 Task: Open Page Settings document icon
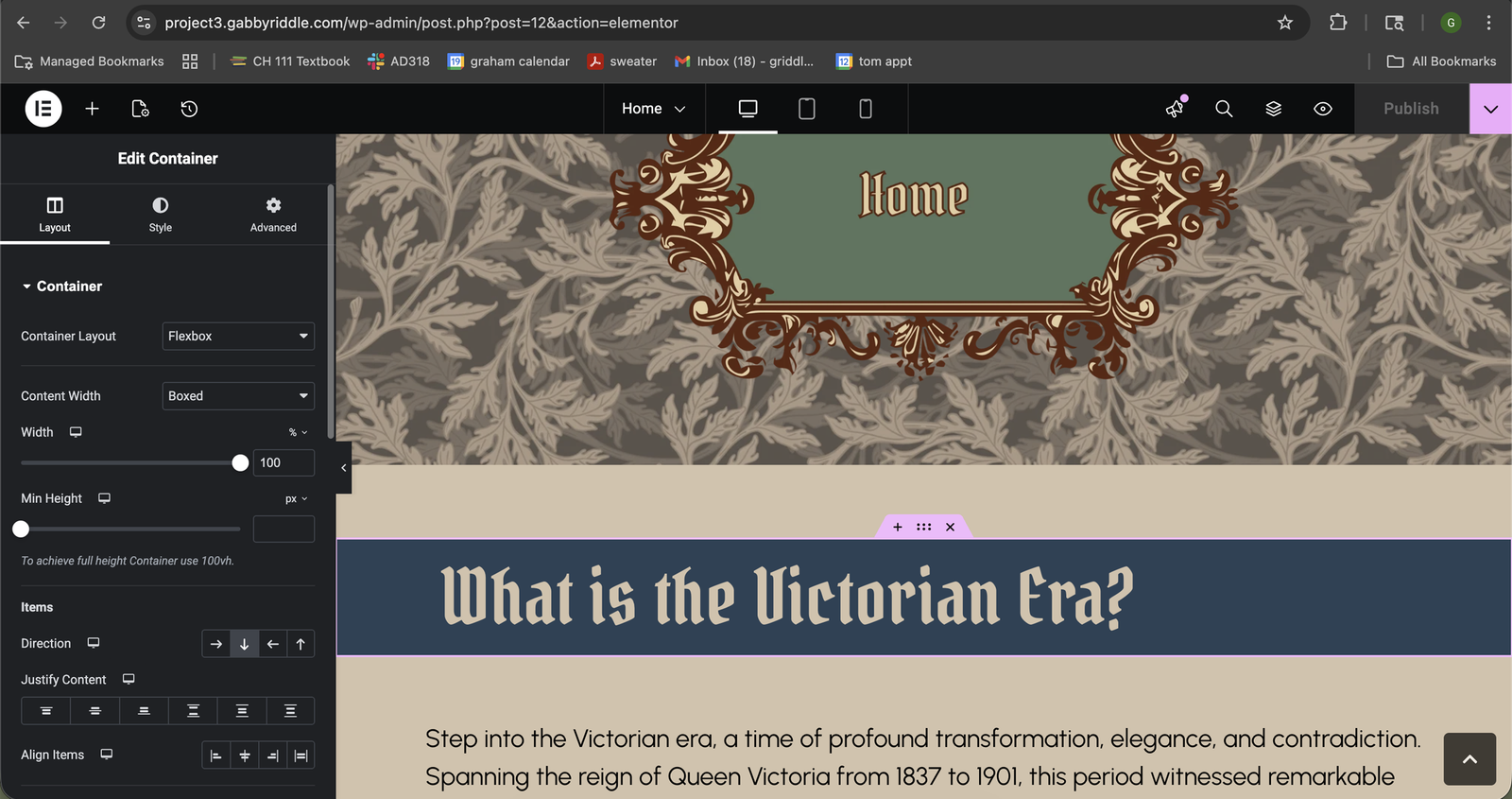[x=140, y=109]
